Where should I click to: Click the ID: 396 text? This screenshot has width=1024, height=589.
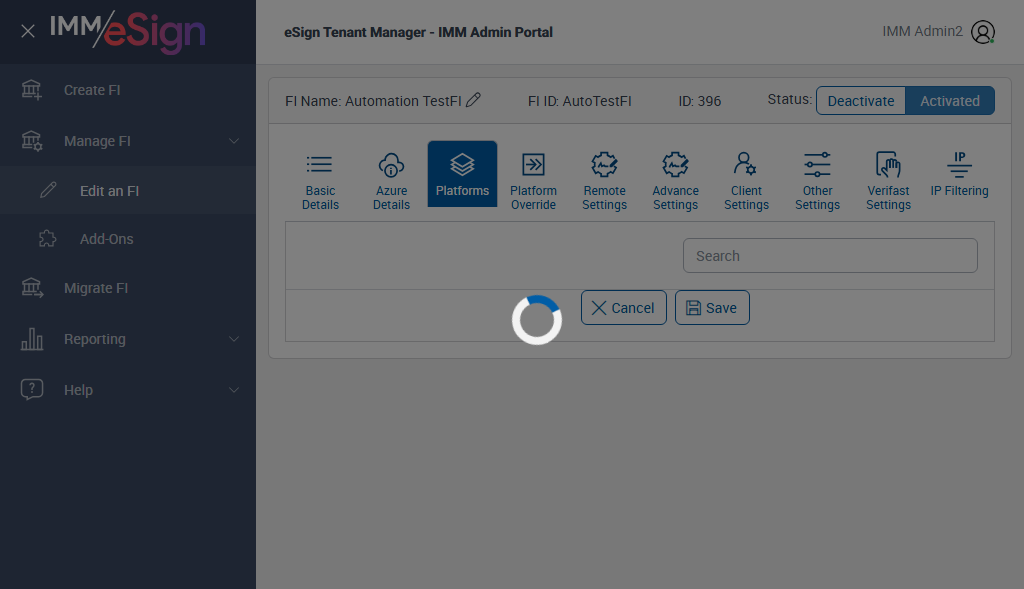pos(699,101)
